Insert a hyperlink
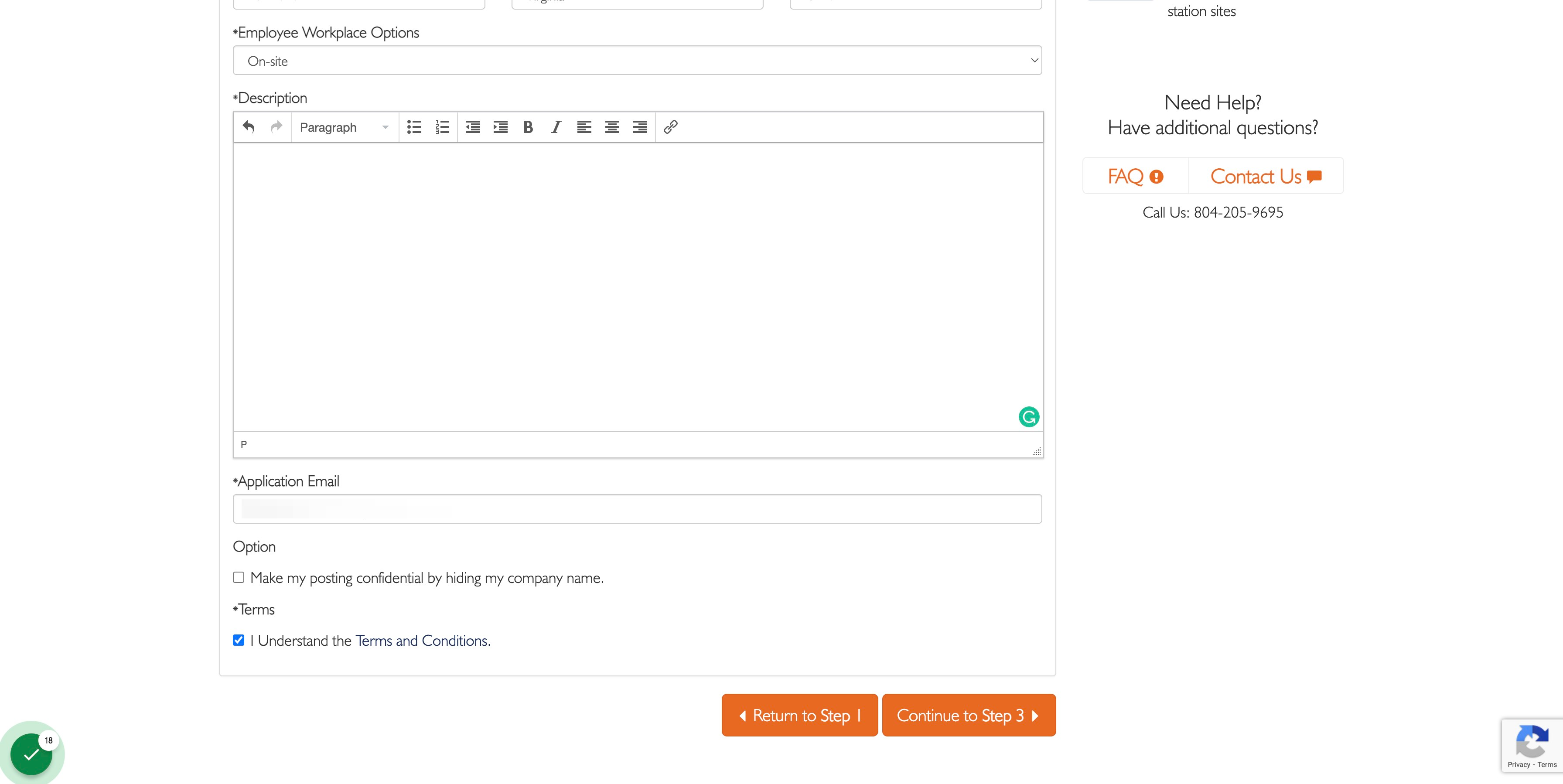The image size is (1563, 784). 670,127
